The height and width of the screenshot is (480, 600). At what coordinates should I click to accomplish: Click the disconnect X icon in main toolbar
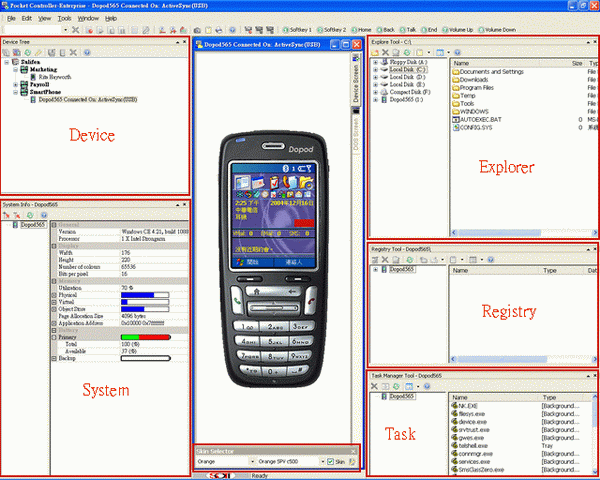tap(75, 30)
